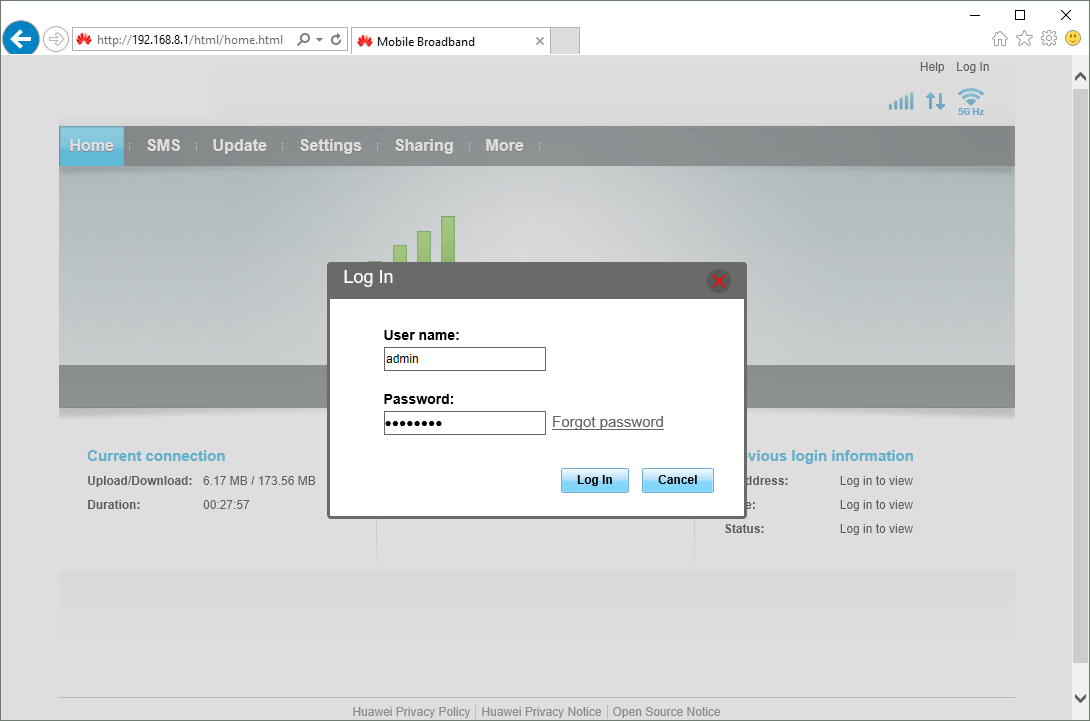The width and height of the screenshot is (1090, 721).
Task: Open Huawei Privacy Policy
Action: [411, 711]
